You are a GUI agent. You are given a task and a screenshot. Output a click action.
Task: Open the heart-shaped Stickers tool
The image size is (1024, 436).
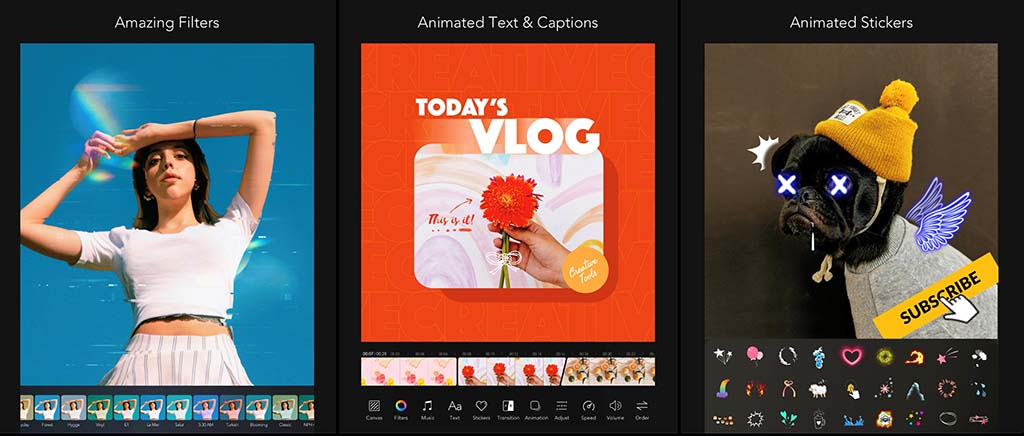[481, 409]
